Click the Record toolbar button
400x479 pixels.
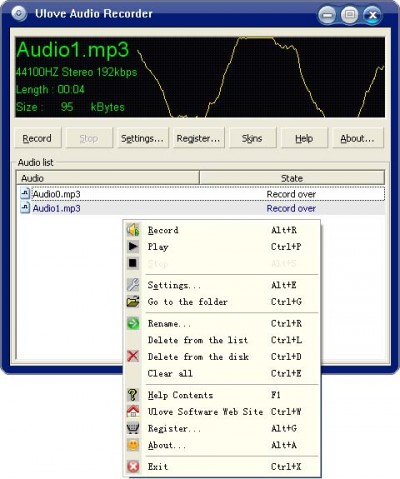point(37,138)
